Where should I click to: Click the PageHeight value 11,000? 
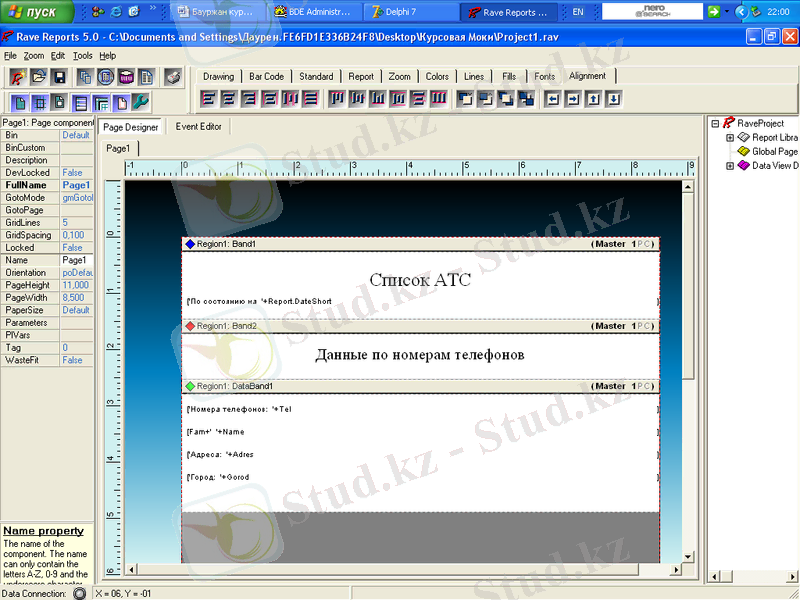click(x=77, y=285)
